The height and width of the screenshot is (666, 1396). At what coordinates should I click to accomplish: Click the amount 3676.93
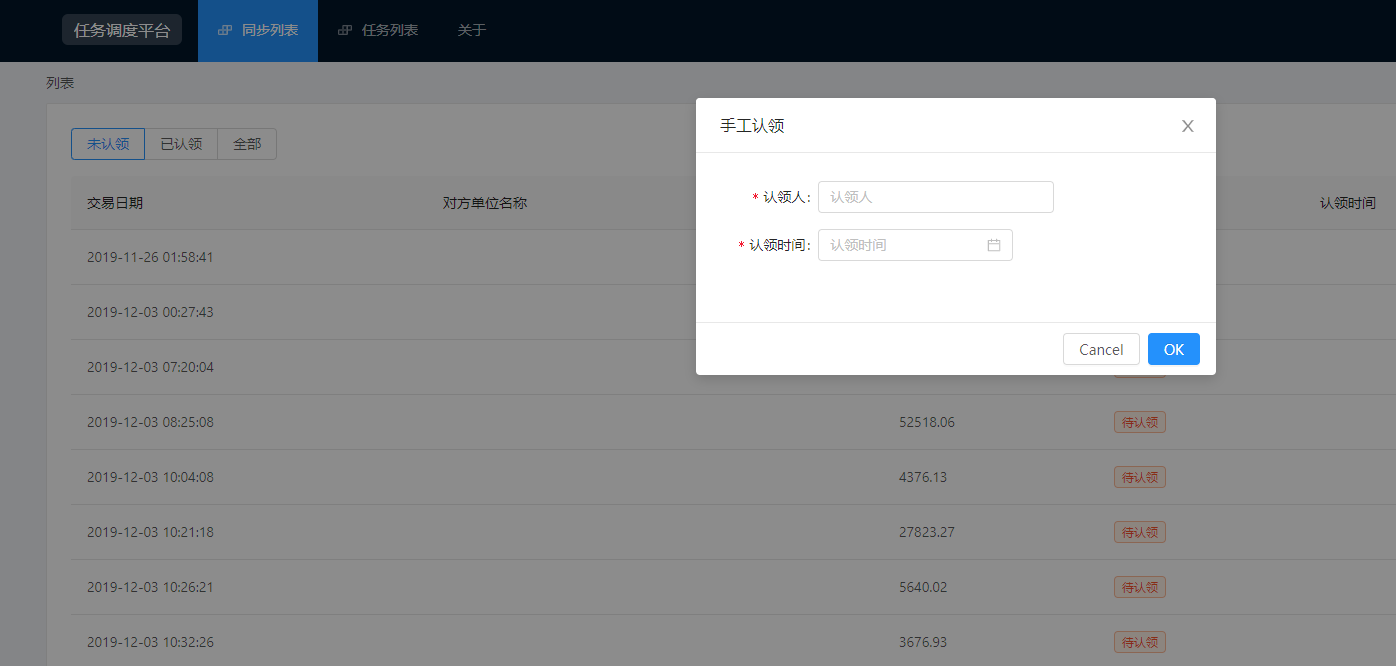tap(923, 642)
